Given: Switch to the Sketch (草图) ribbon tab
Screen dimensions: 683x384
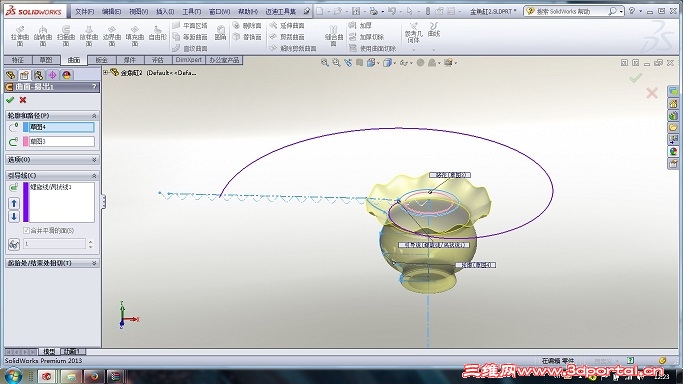Looking at the screenshot, I should [x=46, y=60].
